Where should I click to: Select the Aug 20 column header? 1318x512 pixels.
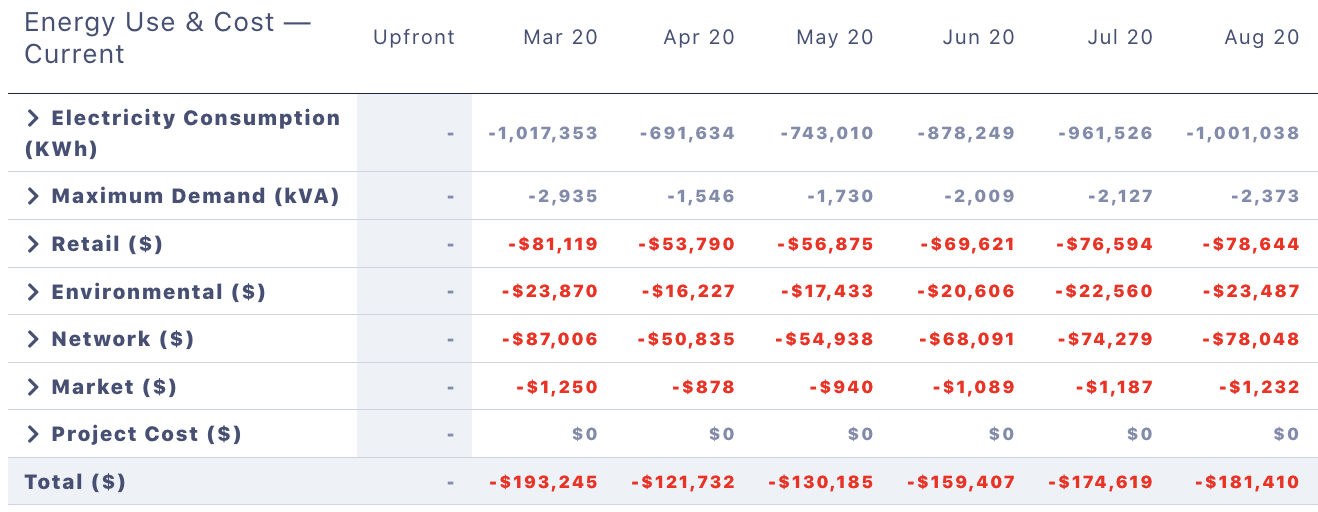click(x=1262, y=38)
